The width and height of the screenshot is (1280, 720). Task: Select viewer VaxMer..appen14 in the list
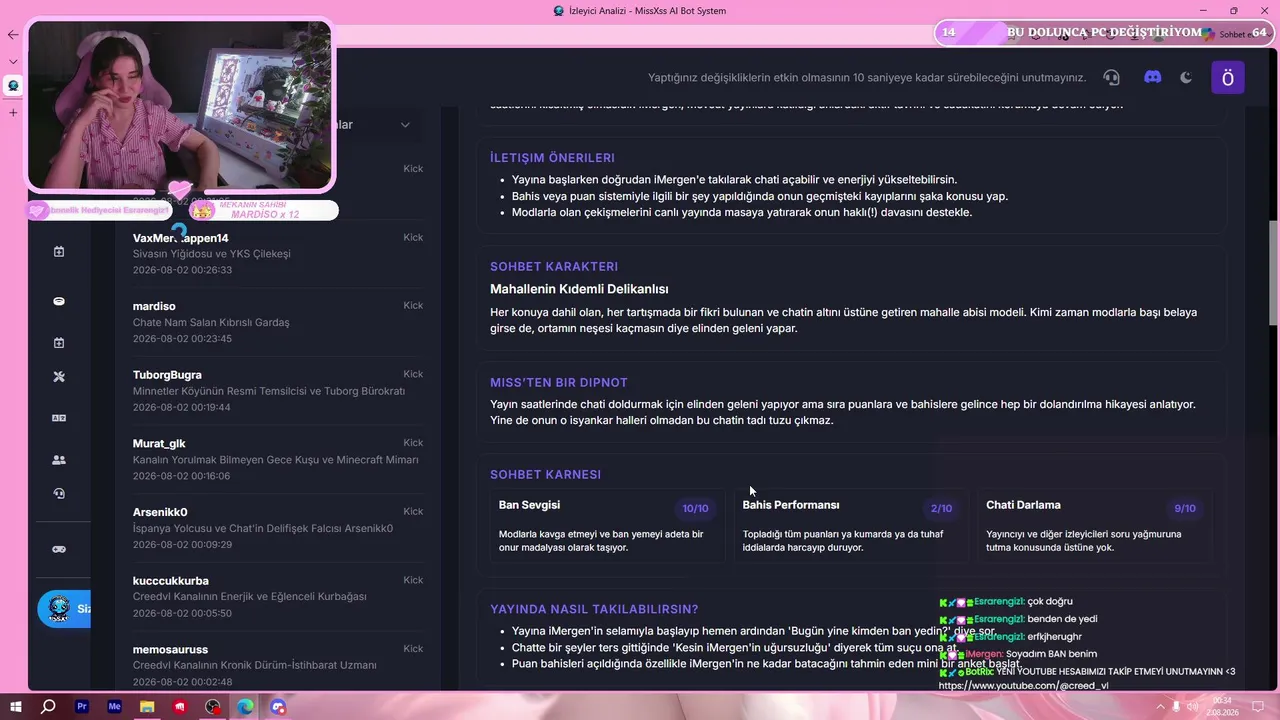[x=278, y=254]
